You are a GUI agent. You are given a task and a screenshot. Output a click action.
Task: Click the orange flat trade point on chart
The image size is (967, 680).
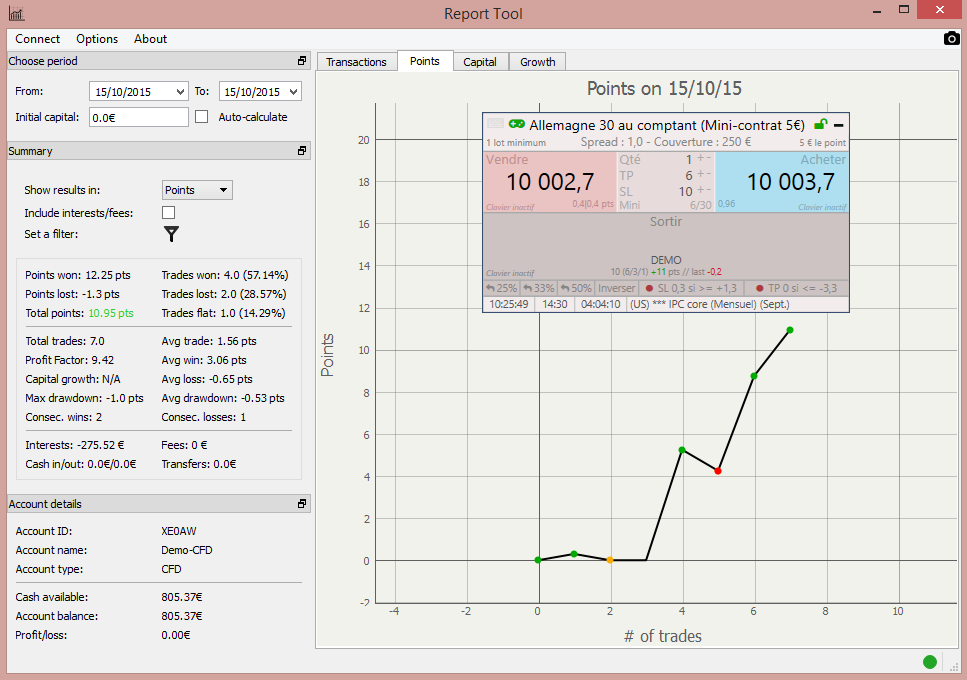610,560
